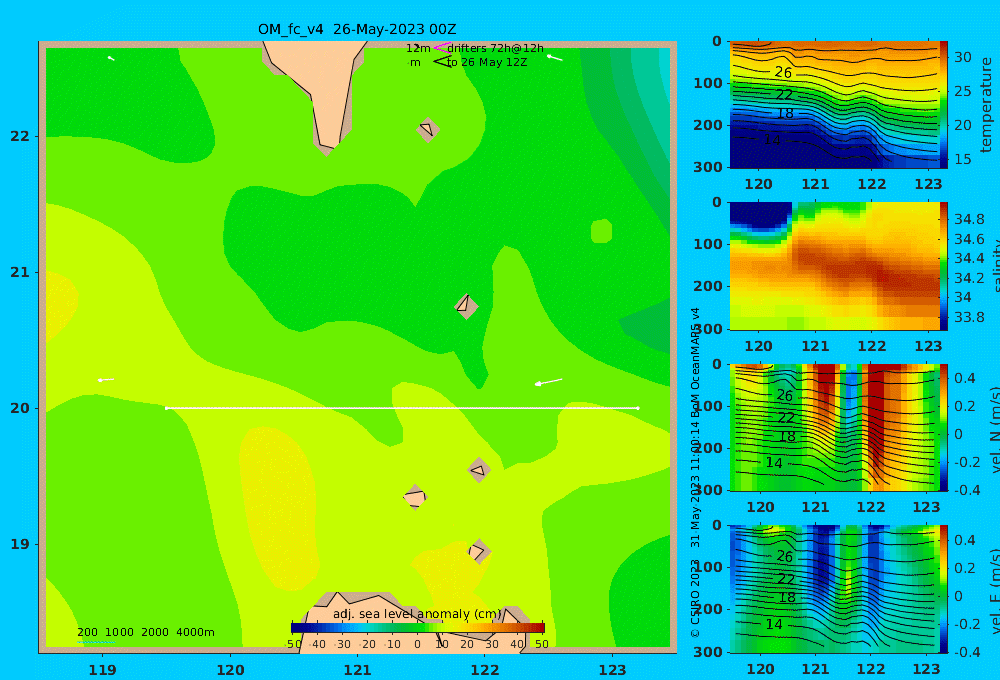Click the 'vel. N (m/s)' axis label
This screenshot has height=680, width=1000.
[994, 429]
